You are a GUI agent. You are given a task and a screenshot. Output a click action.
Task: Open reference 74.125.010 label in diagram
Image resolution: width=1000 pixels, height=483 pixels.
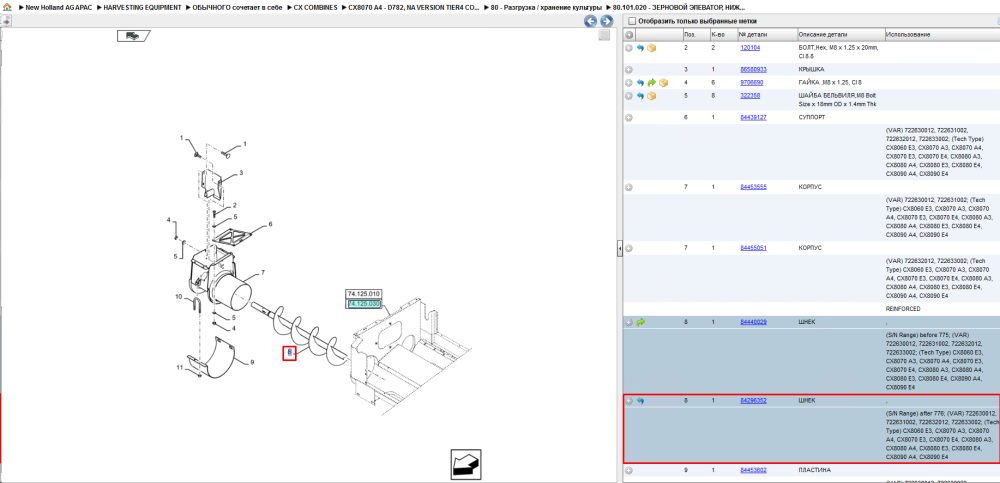(x=364, y=294)
